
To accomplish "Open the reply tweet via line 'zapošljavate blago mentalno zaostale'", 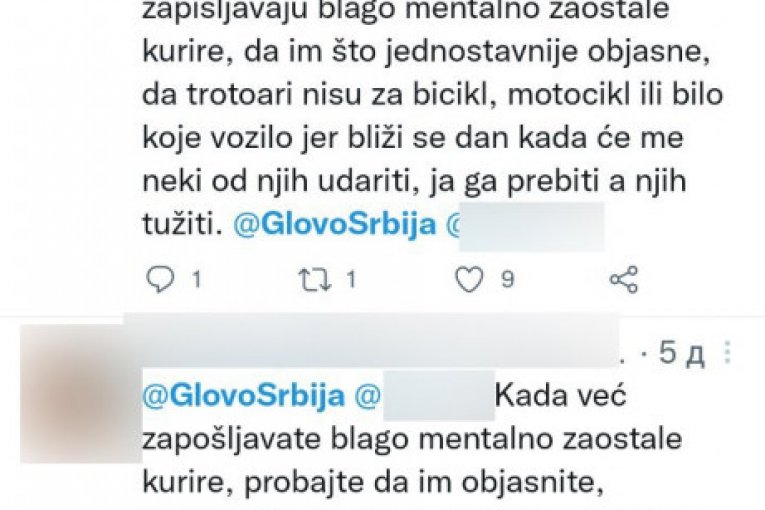I will (x=412, y=439).
